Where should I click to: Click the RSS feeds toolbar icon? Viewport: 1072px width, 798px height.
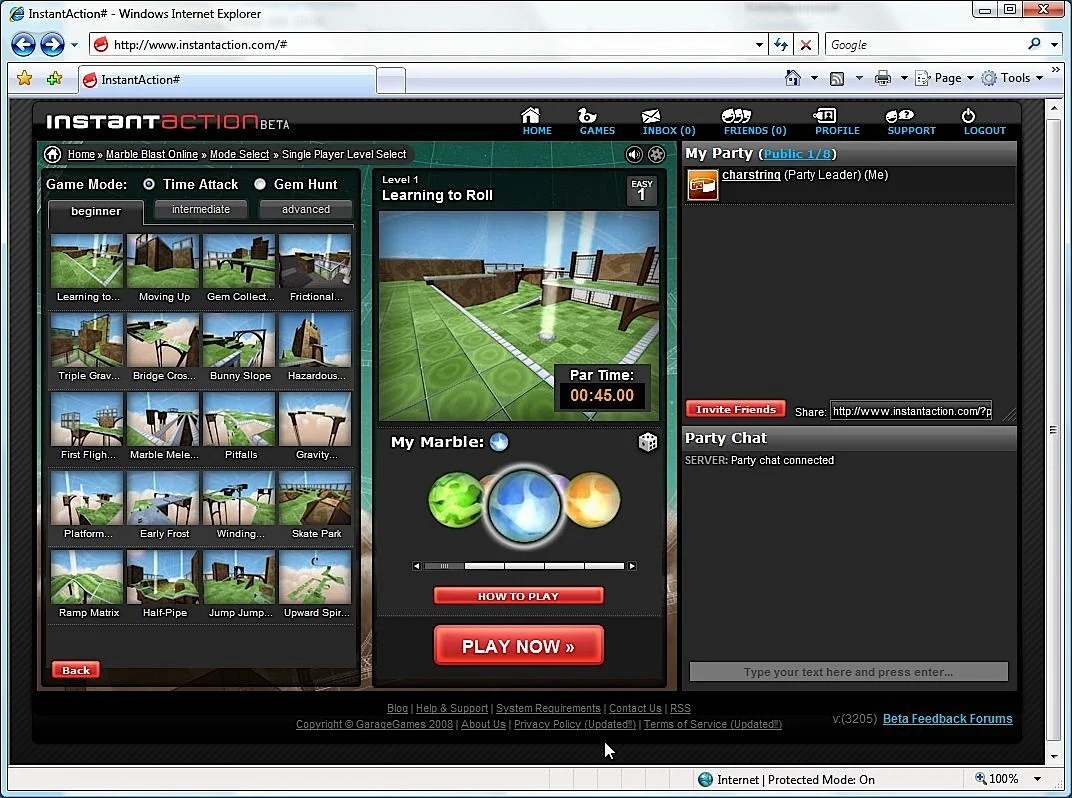837,79
